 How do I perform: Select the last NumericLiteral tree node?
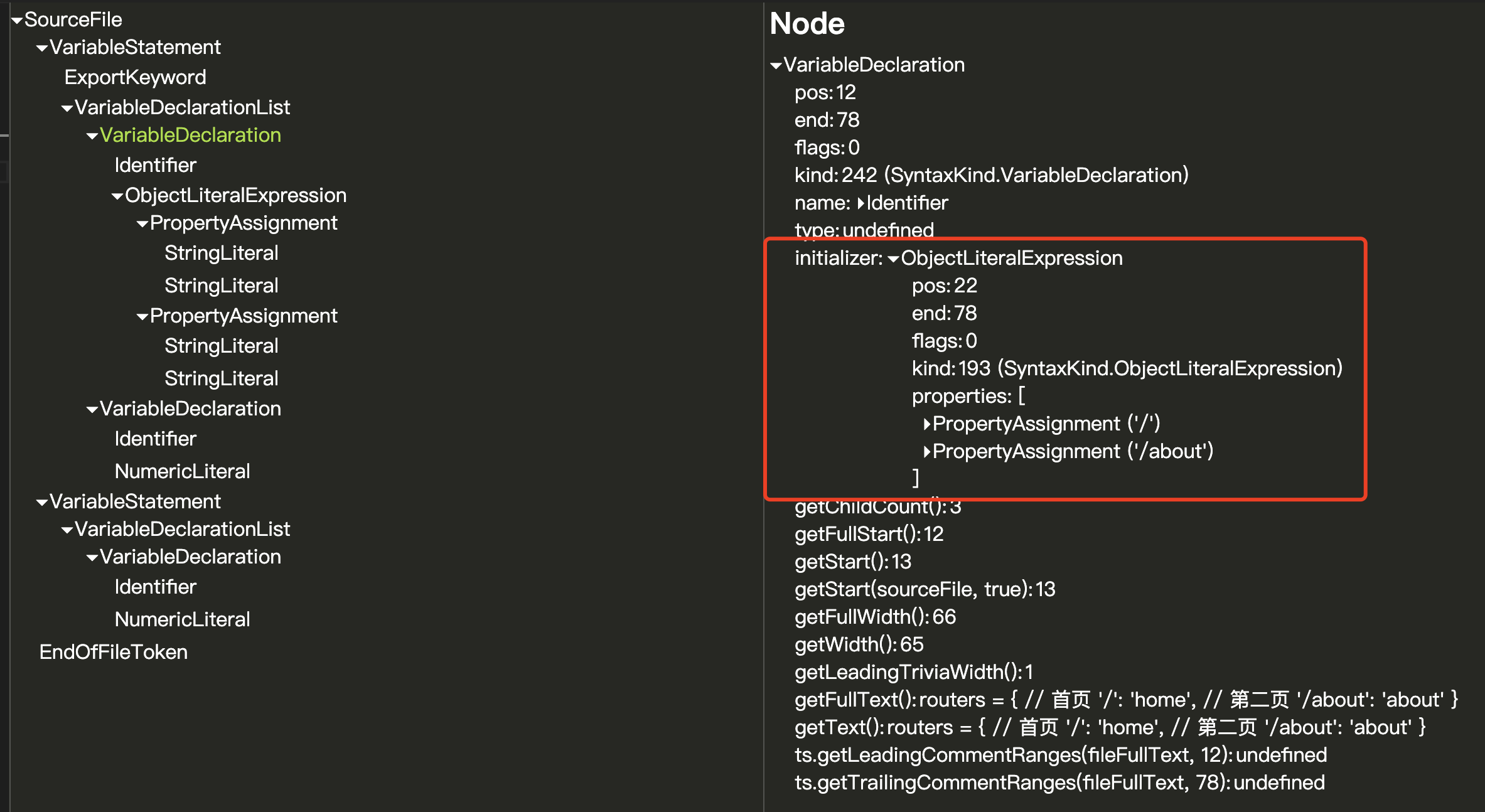[x=182, y=619]
